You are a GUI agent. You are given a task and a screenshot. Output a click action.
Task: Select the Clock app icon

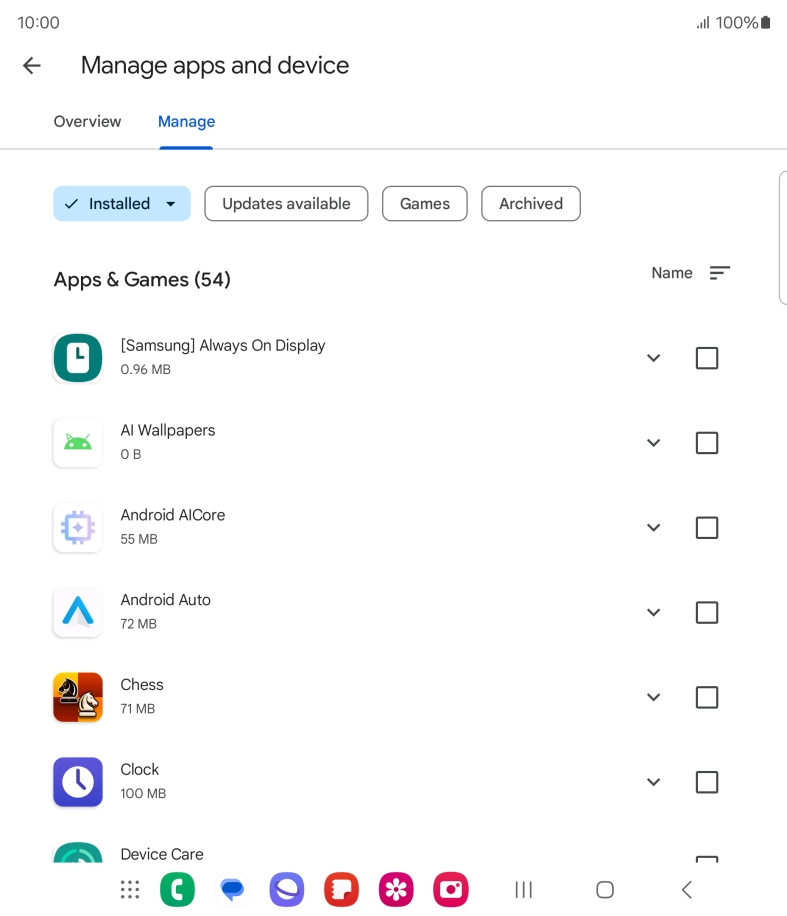point(77,782)
